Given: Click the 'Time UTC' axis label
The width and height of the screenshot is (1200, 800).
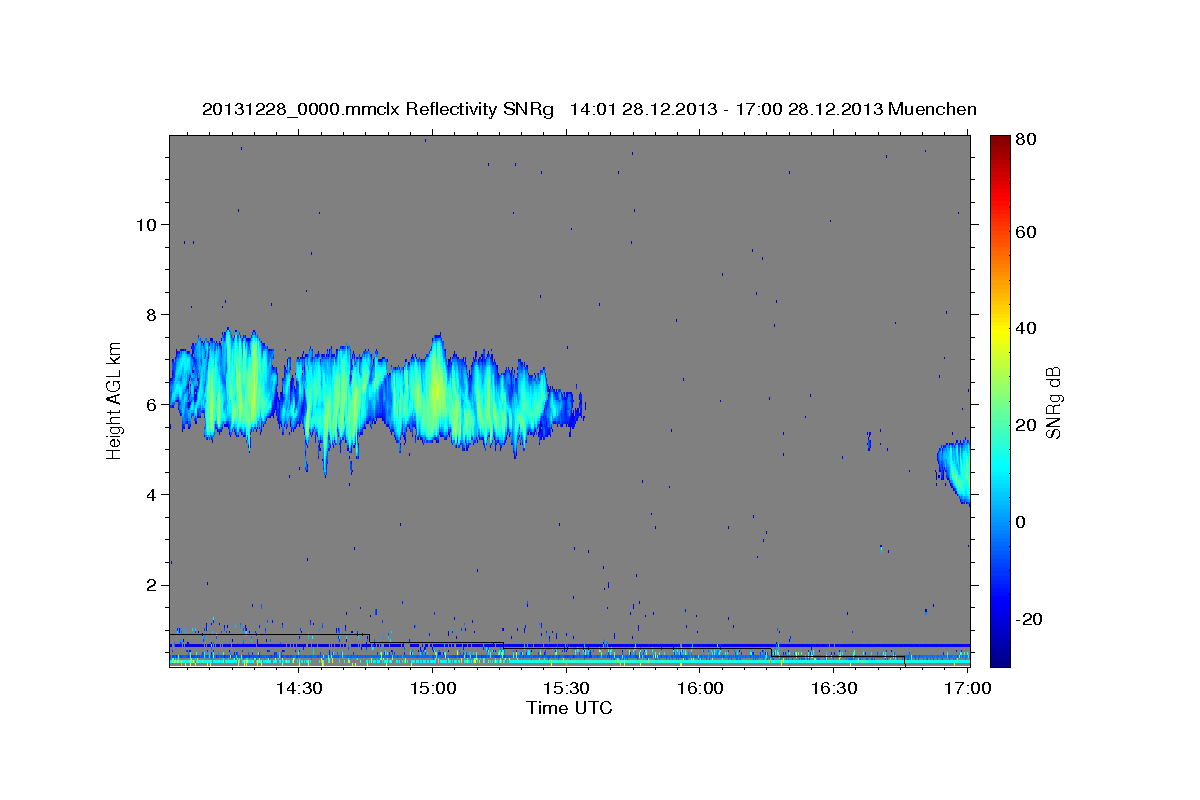Looking at the screenshot, I should tap(569, 708).
